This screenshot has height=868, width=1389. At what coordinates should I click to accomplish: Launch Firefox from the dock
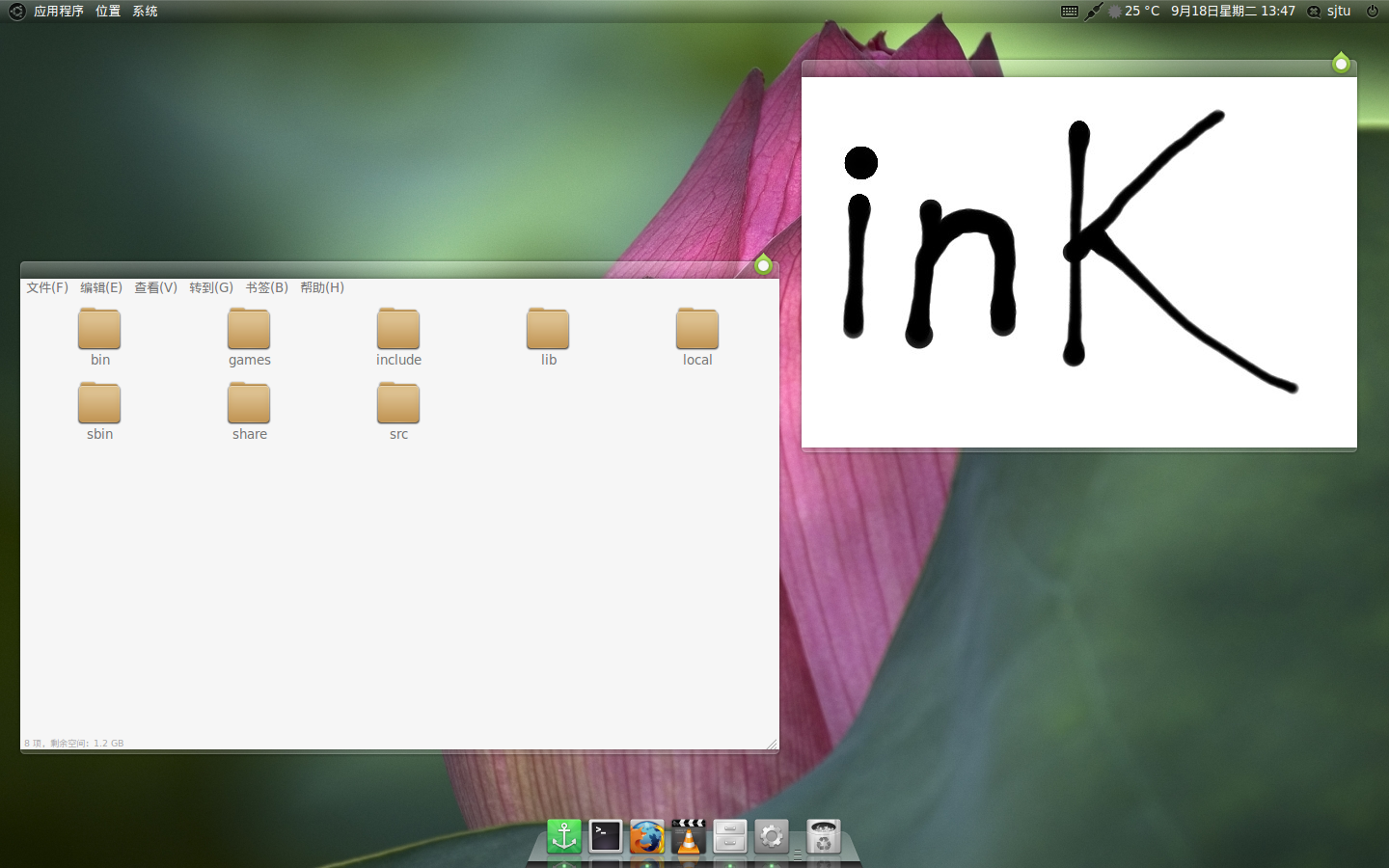647,836
